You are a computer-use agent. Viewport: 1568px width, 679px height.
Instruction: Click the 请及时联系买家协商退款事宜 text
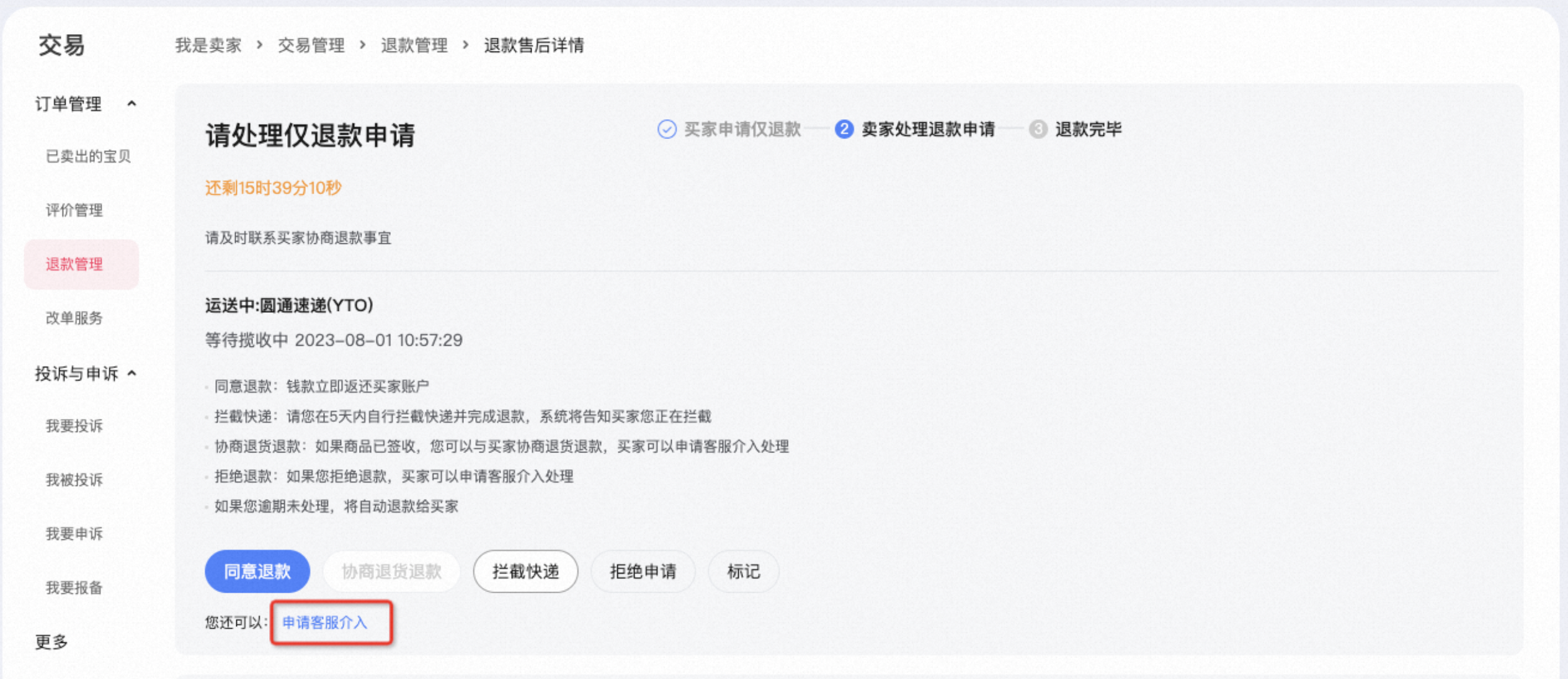tap(298, 238)
